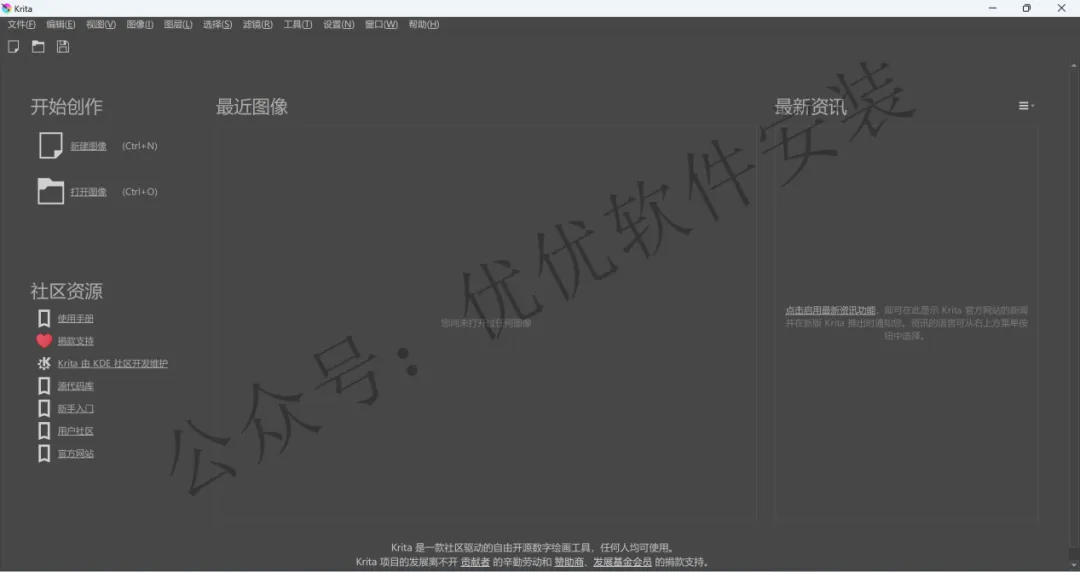Click the 点击启用最新资讯功能 link
The height and width of the screenshot is (572, 1080).
(830, 311)
